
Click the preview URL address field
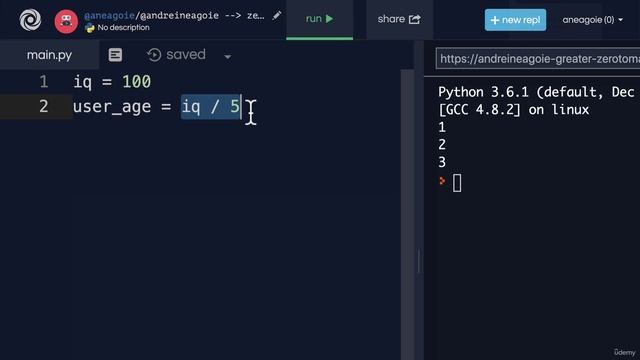(x=538, y=59)
